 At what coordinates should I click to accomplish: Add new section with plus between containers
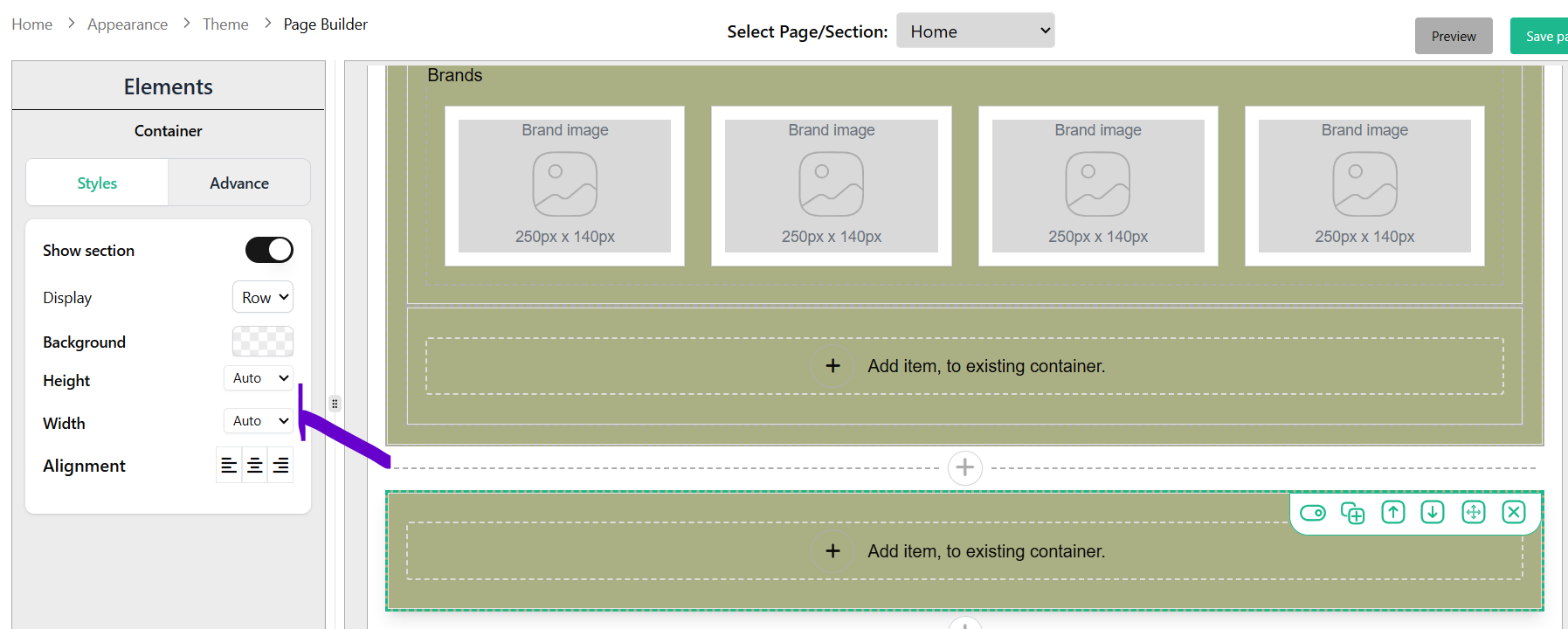coord(964,468)
